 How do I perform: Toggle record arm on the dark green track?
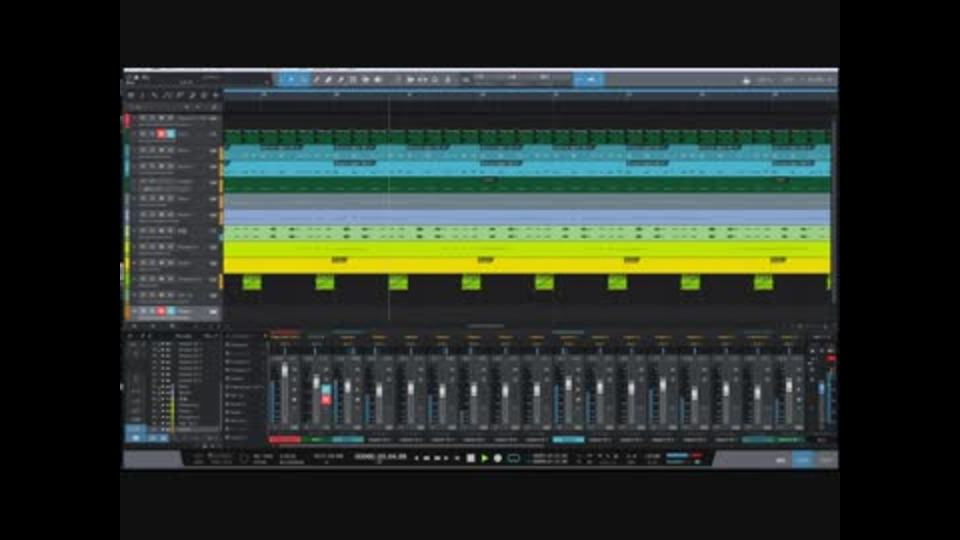click(x=161, y=133)
